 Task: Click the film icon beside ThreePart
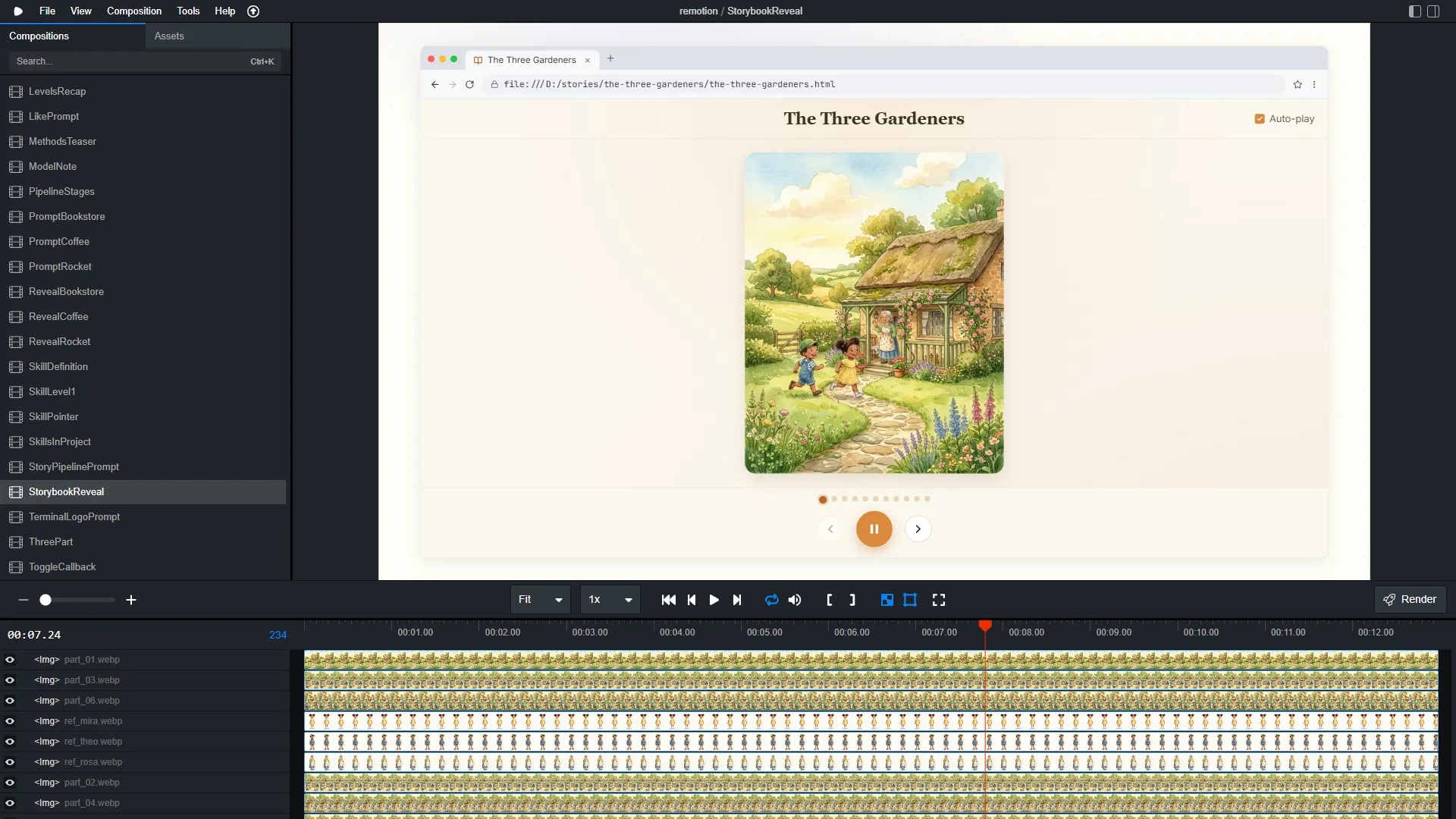click(16, 541)
